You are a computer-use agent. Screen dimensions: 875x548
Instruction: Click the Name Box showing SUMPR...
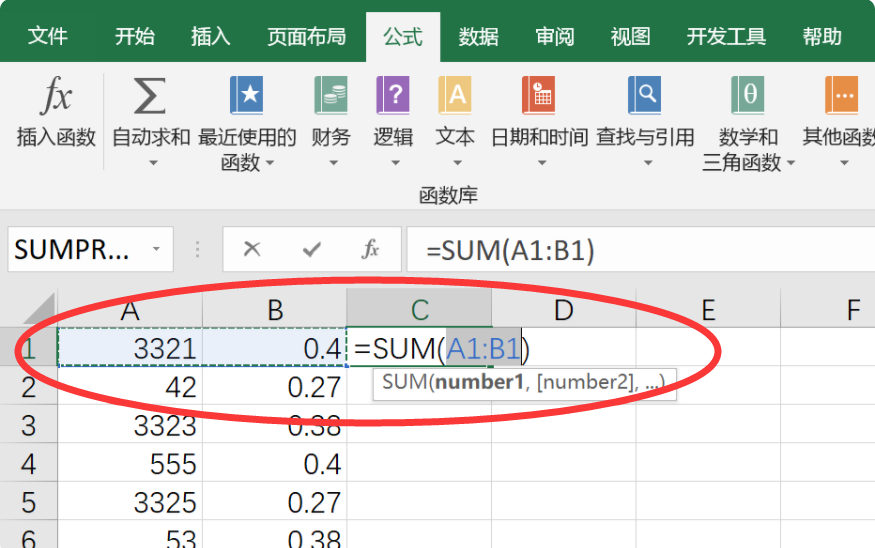[90, 249]
